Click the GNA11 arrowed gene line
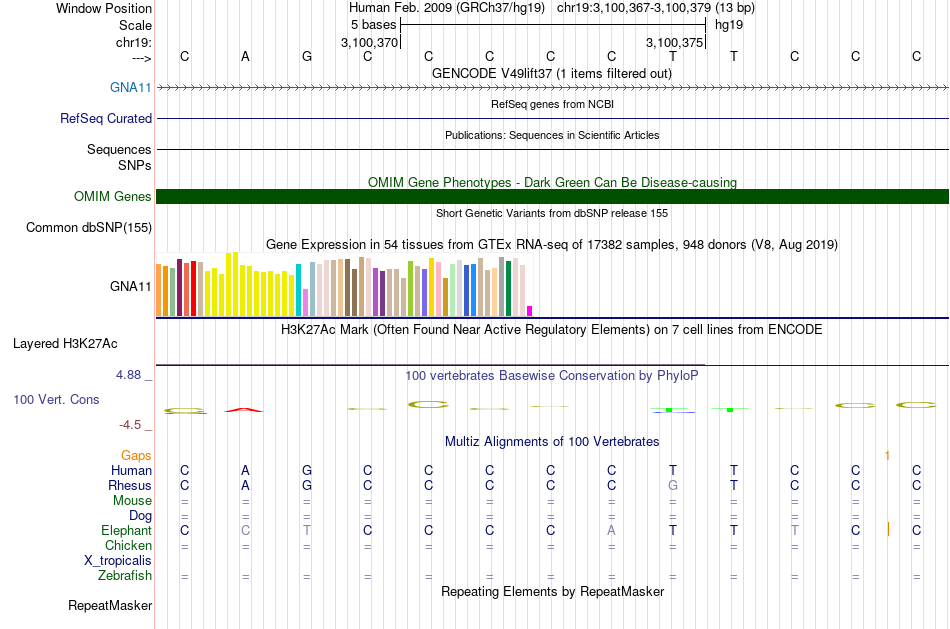 (553, 87)
